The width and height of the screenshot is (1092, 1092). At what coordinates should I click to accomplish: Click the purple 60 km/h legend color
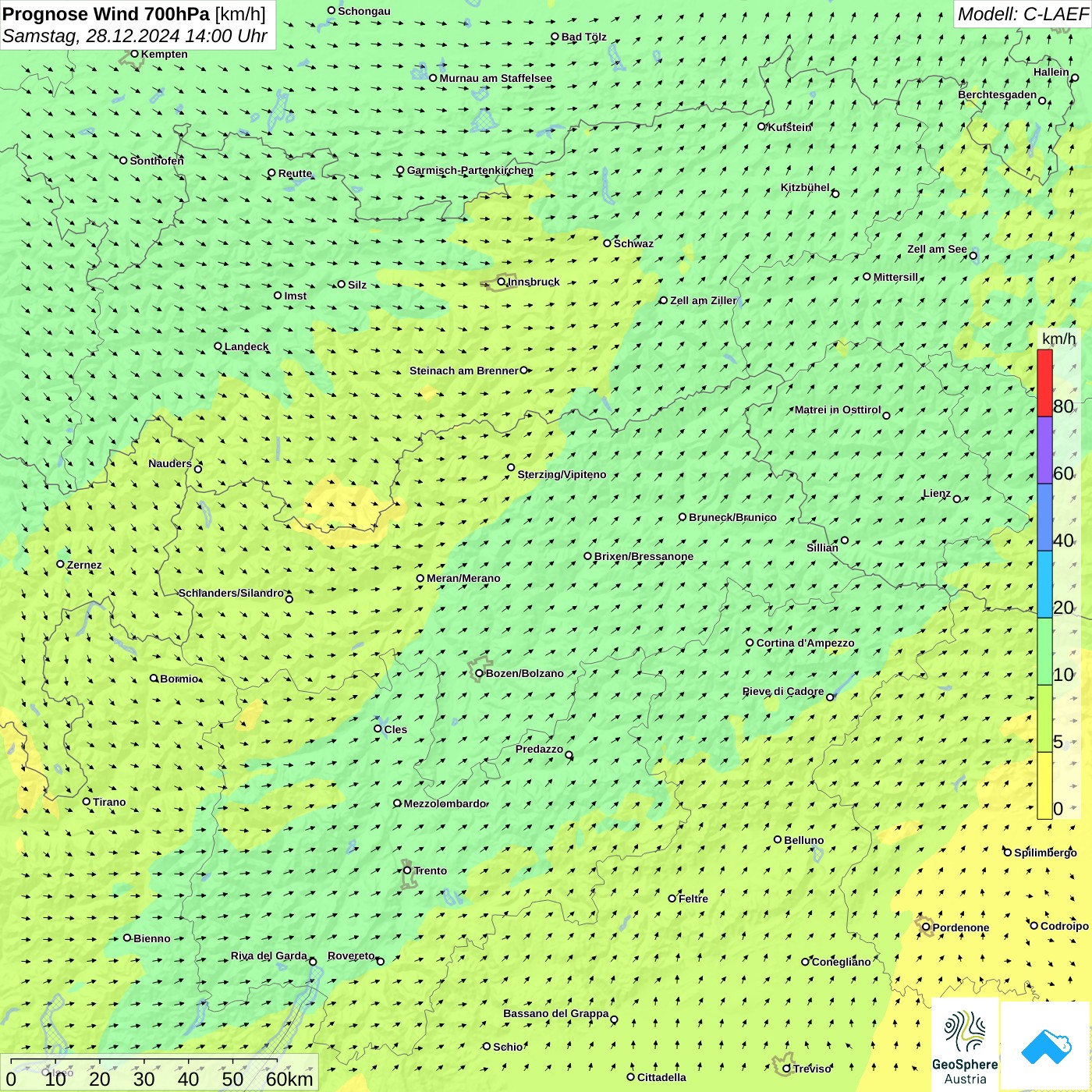pyautogui.click(x=1044, y=451)
